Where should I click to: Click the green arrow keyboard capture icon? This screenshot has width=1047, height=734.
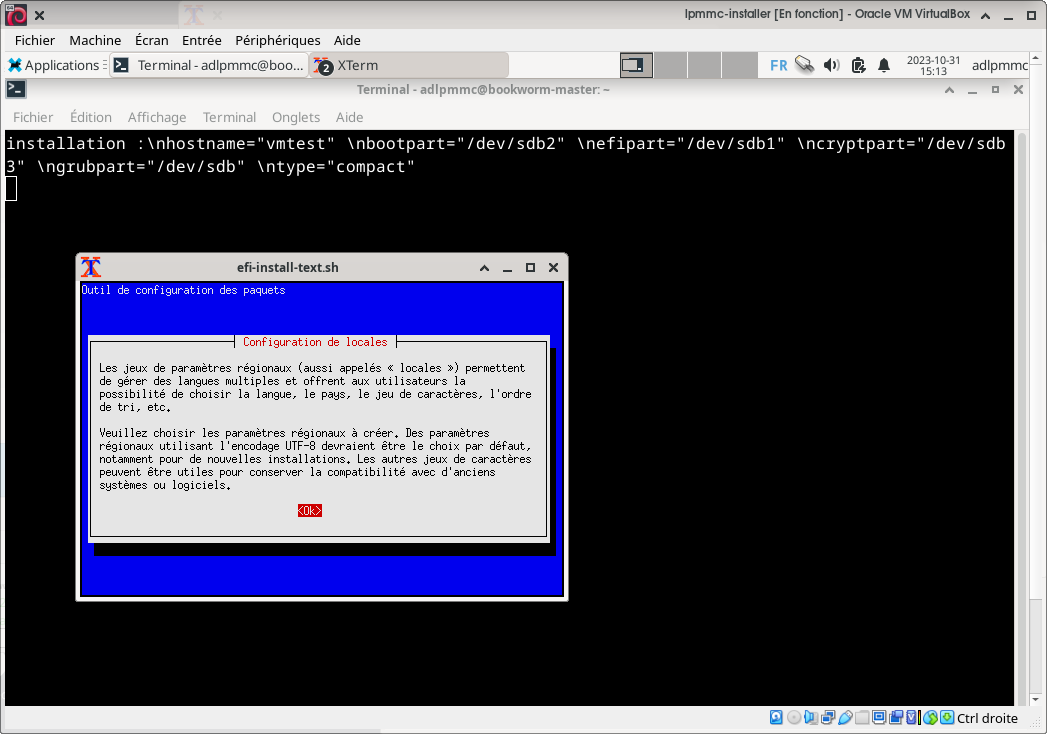click(947, 718)
